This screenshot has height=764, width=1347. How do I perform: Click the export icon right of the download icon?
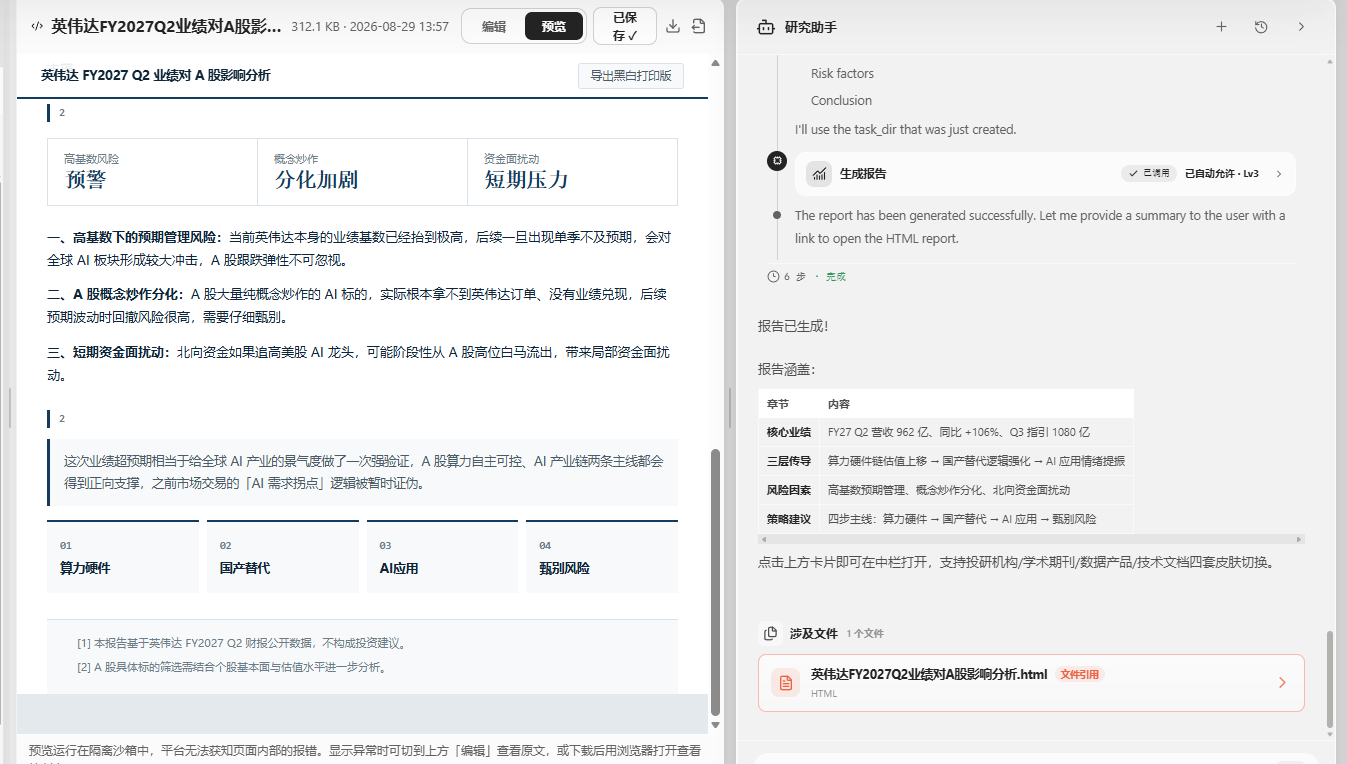[x=698, y=26]
